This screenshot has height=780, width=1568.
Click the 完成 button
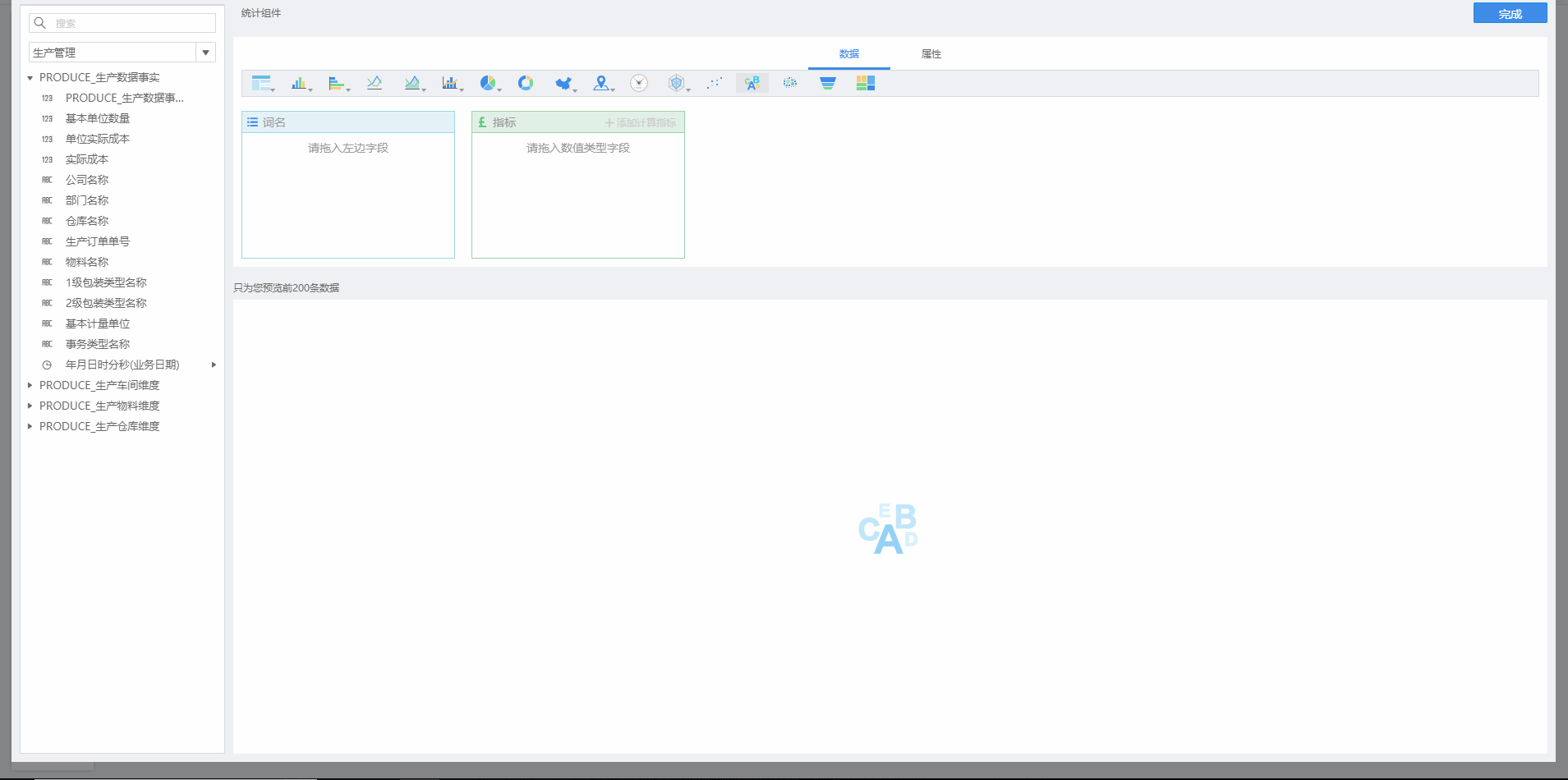(x=1510, y=13)
